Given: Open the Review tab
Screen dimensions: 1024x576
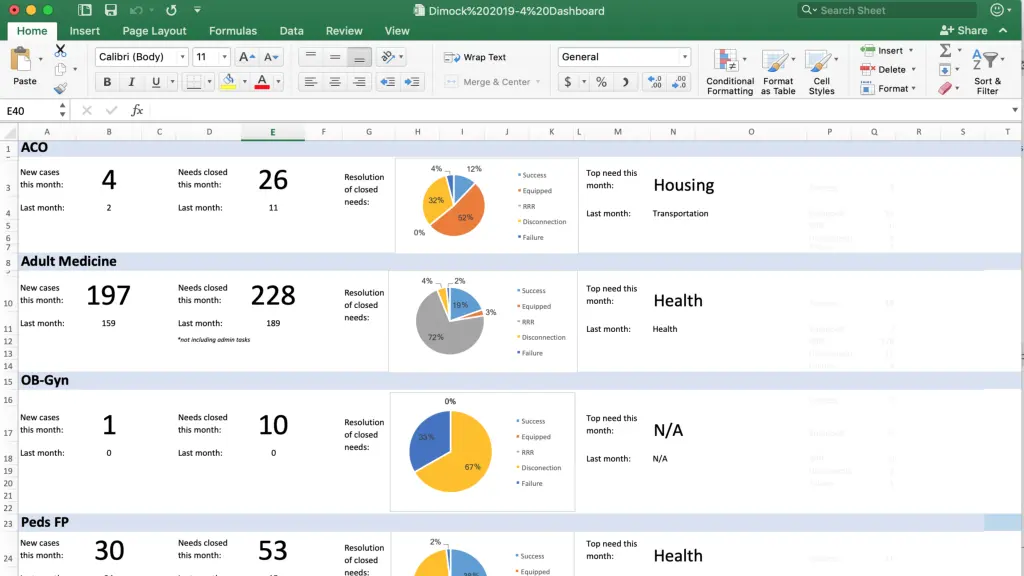Looking at the screenshot, I should pos(344,31).
